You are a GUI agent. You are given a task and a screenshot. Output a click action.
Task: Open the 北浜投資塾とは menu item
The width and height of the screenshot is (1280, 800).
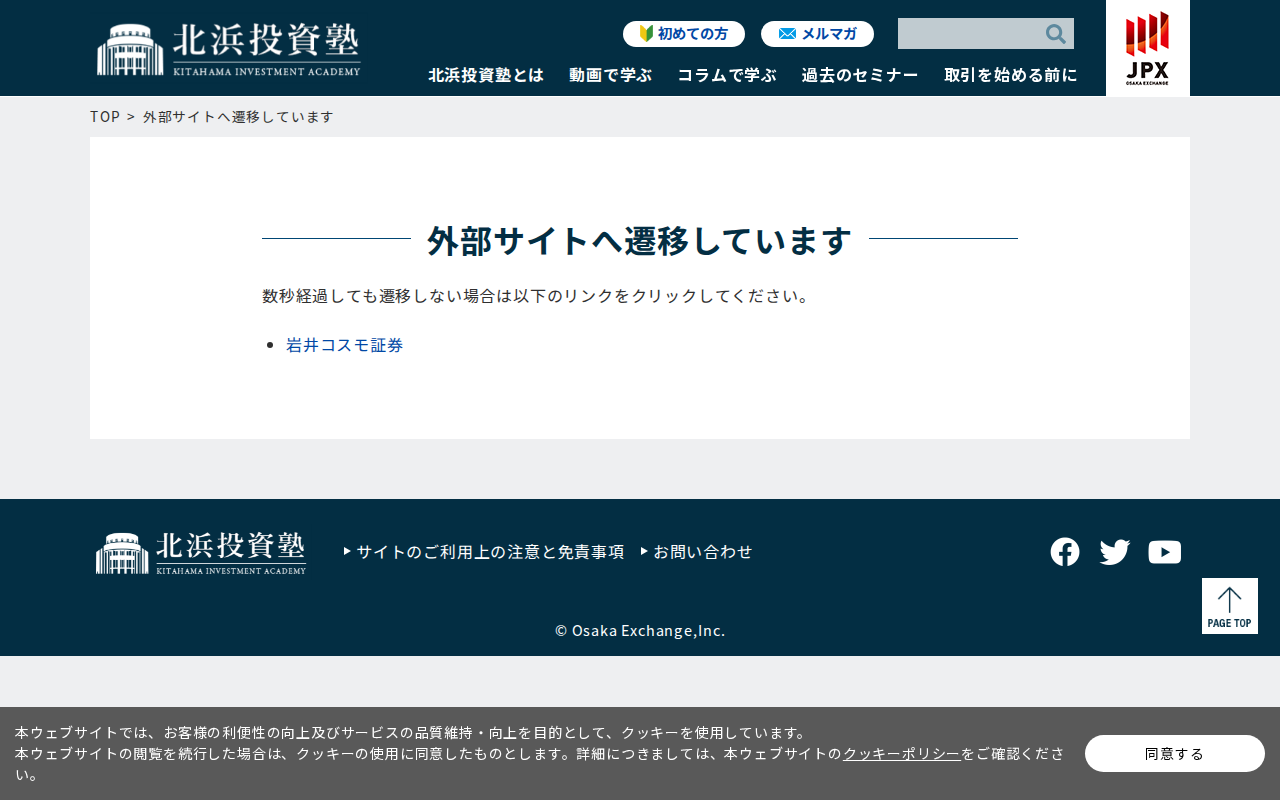click(x=486, y=75)
